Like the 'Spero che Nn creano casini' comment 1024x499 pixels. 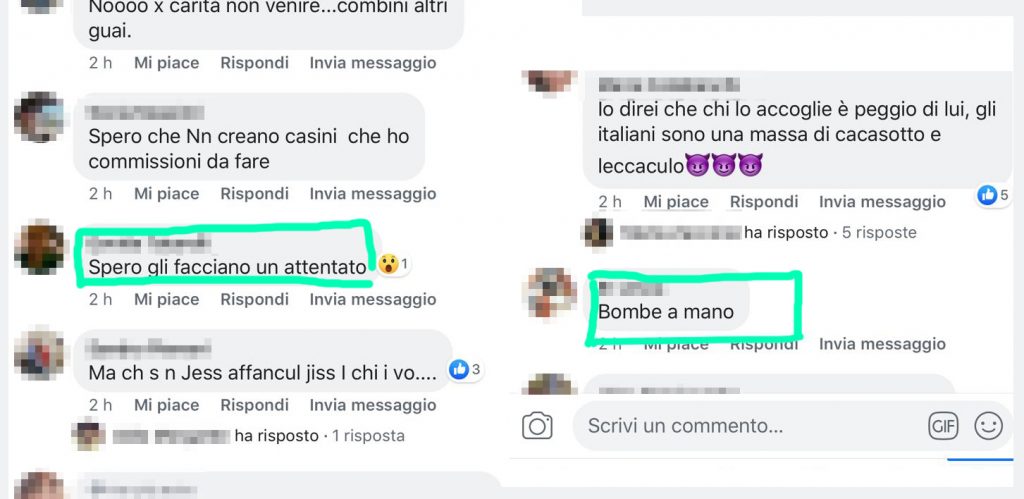click(x=167, y=194)
